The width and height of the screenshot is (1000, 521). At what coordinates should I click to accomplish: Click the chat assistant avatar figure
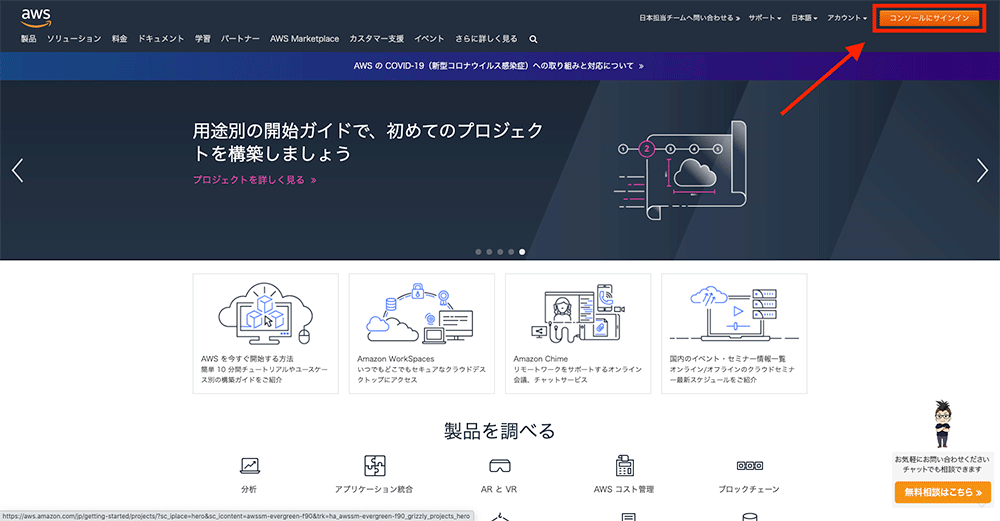pyautogui.click(x=942, y=423)
